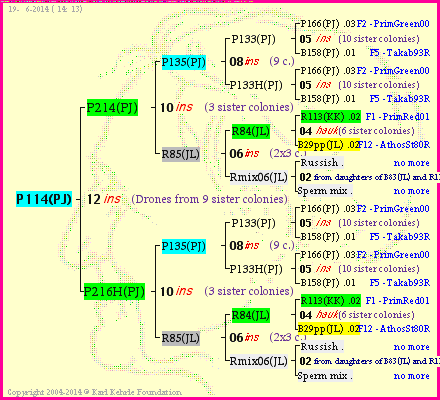Click the upper P133H(PJ) node
The height and width of the screenshot is (400, 440).
click(x=256, y=85)
